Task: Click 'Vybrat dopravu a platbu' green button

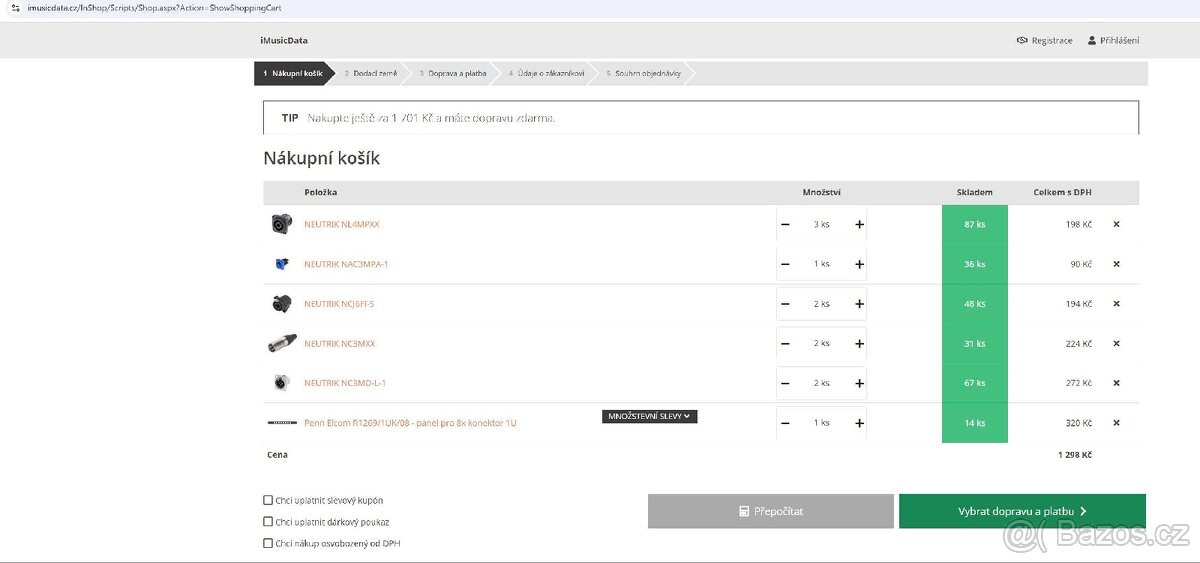Action: tap(1021, 511)
